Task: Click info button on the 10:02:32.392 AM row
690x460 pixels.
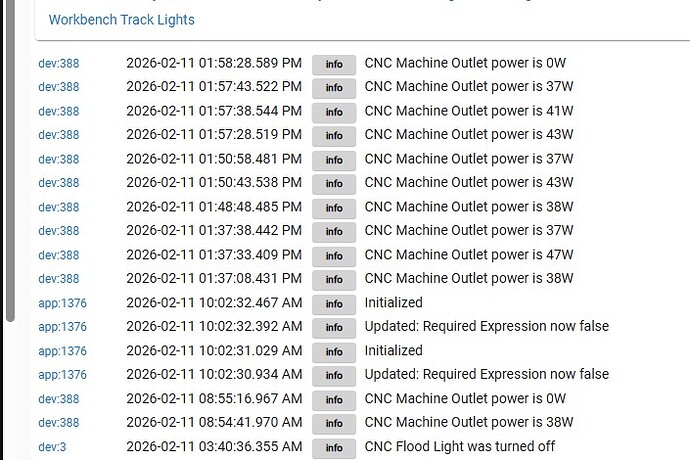Action: click(334, 327)
